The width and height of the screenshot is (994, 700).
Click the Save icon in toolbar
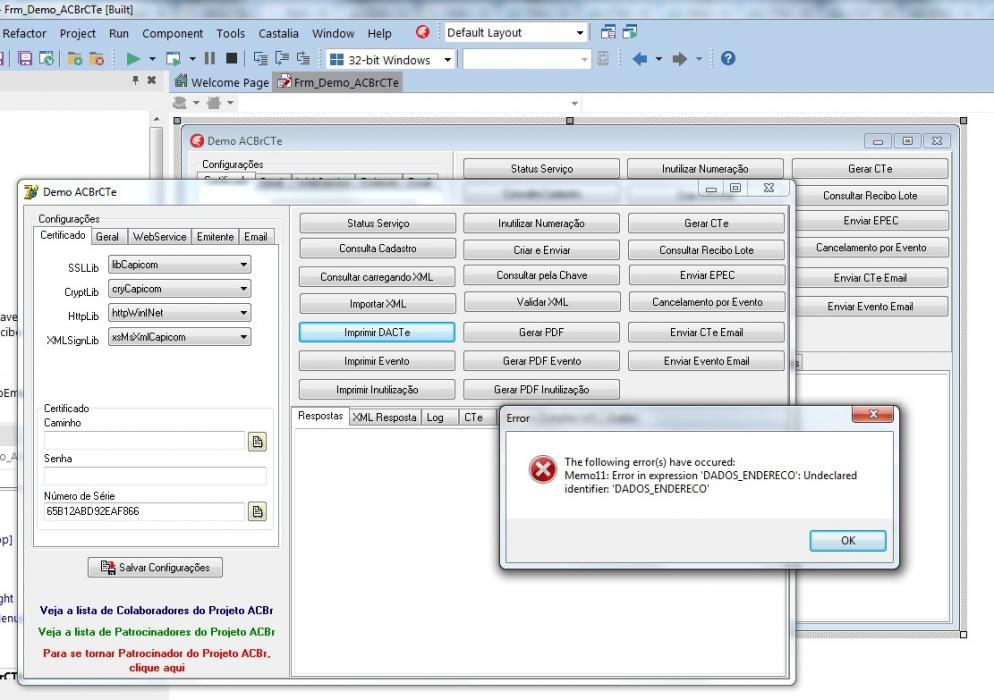pos(25,59)
